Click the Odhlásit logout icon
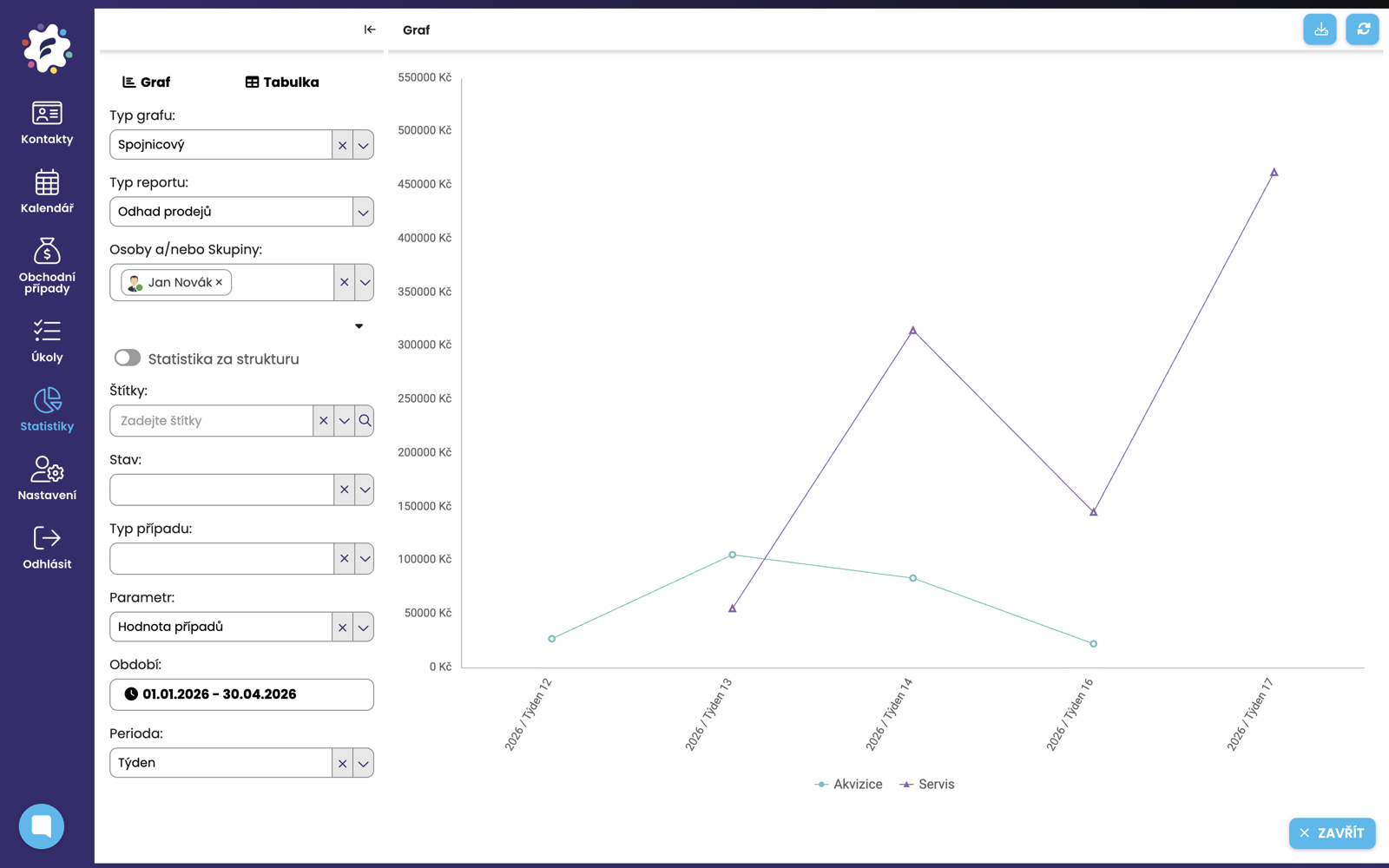 47,538
